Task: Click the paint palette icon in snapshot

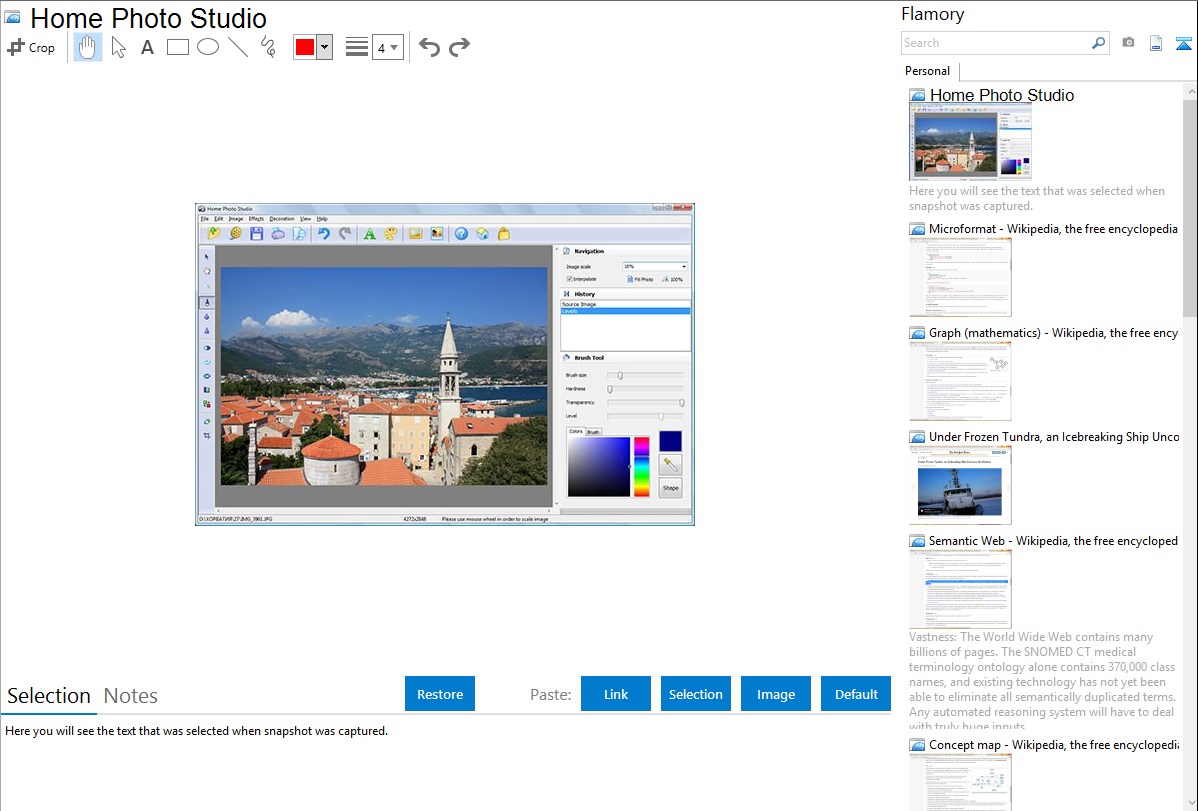Action: tap(390, 234)
